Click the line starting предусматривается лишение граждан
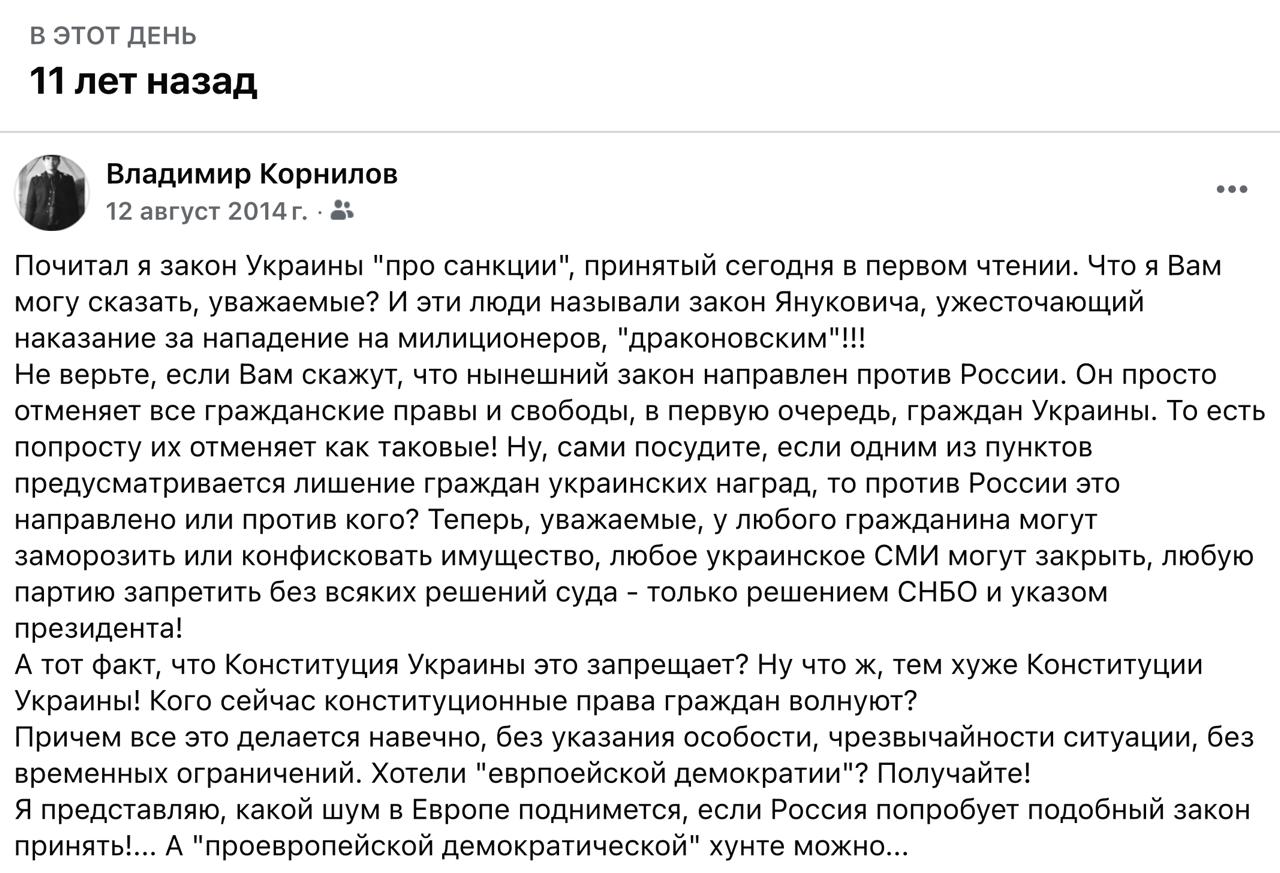The height and width of the screenshot is (873, 1280). click(x=567, y=483)
